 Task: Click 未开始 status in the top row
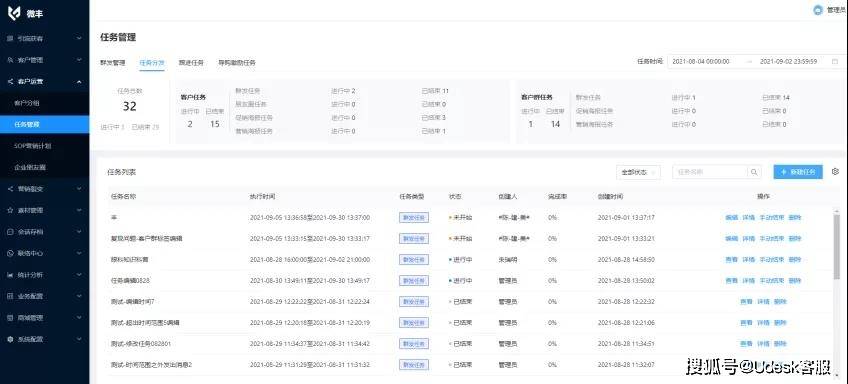coord(461,217)
